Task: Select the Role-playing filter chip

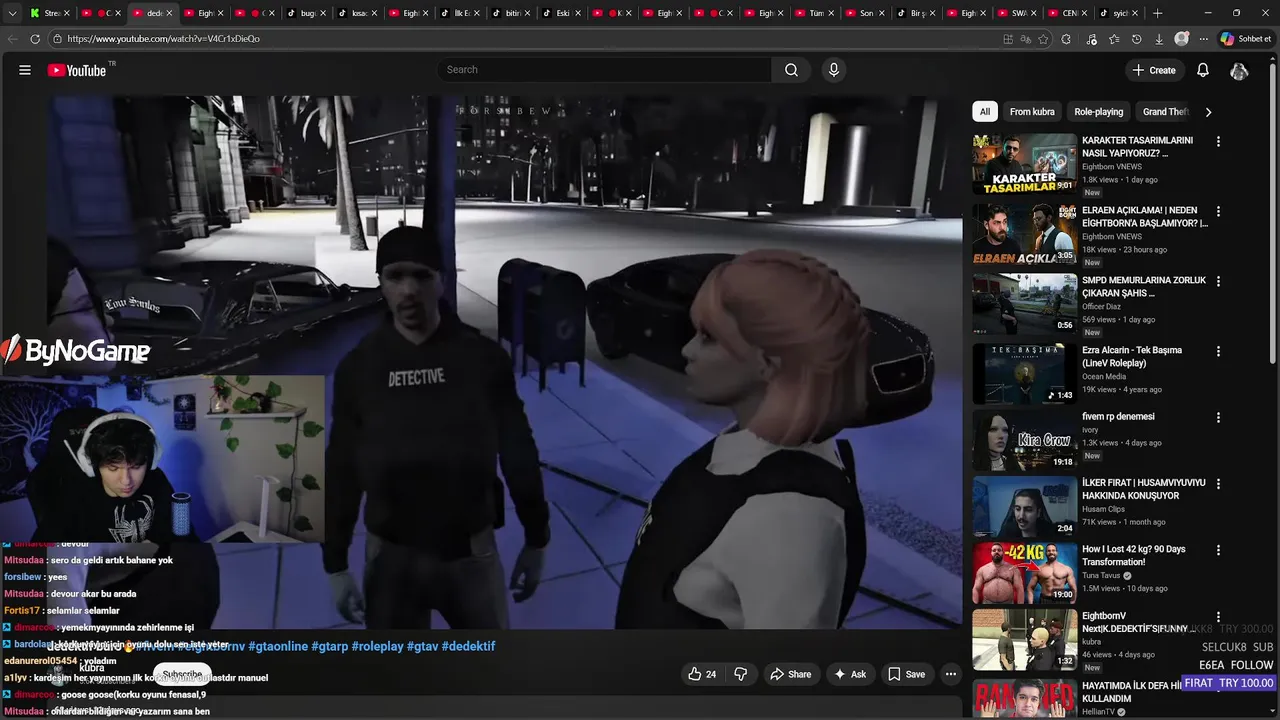Action: click(x=1099, y=112)
